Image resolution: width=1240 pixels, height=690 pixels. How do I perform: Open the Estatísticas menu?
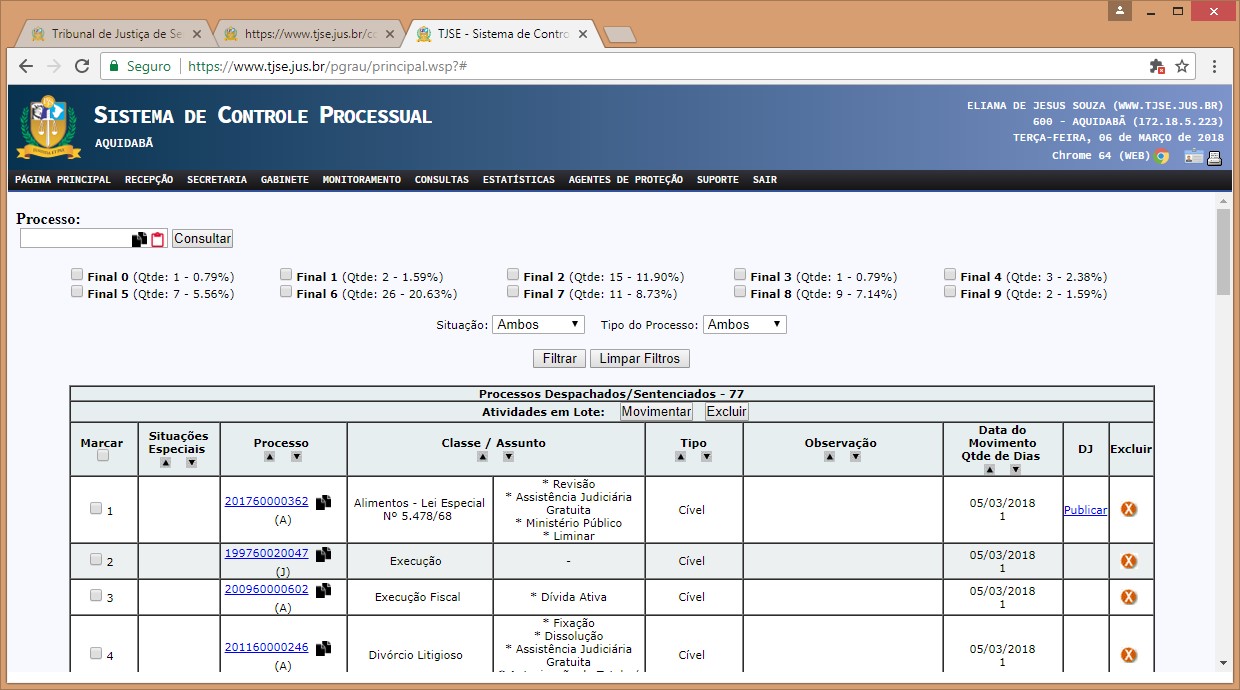pyautogui.click(x=518, y=180)
